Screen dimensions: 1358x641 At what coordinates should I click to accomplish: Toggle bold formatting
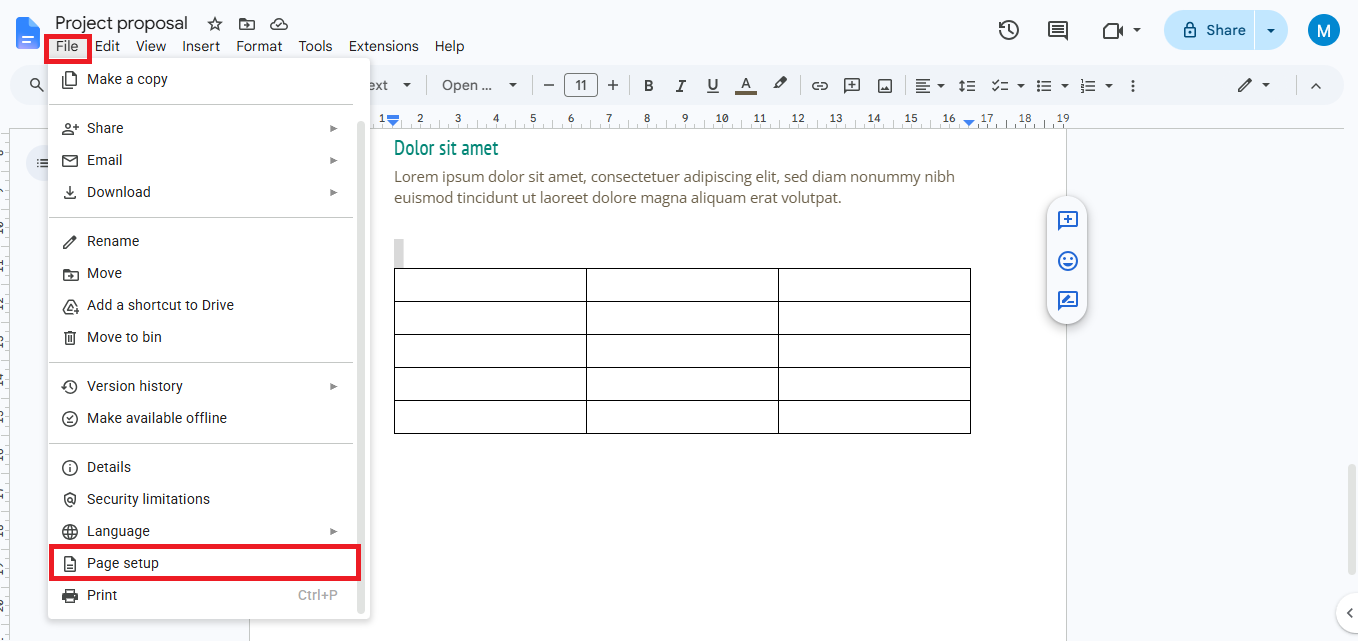[648, 86]
